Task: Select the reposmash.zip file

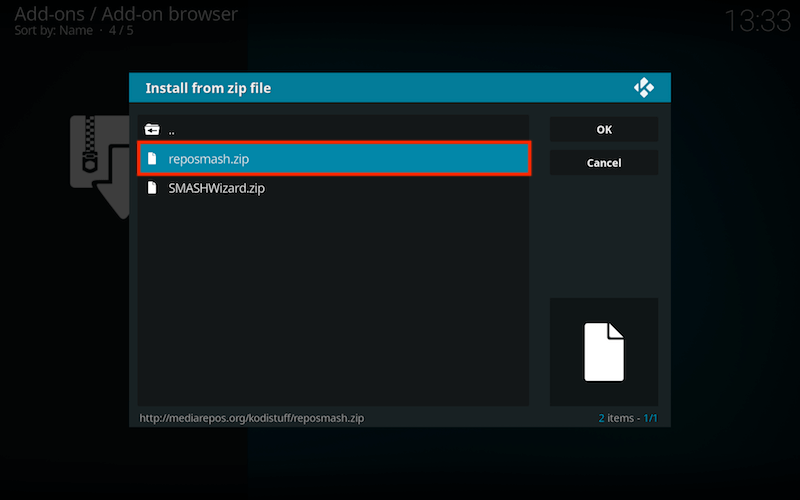Action: [x=334, y=159]
